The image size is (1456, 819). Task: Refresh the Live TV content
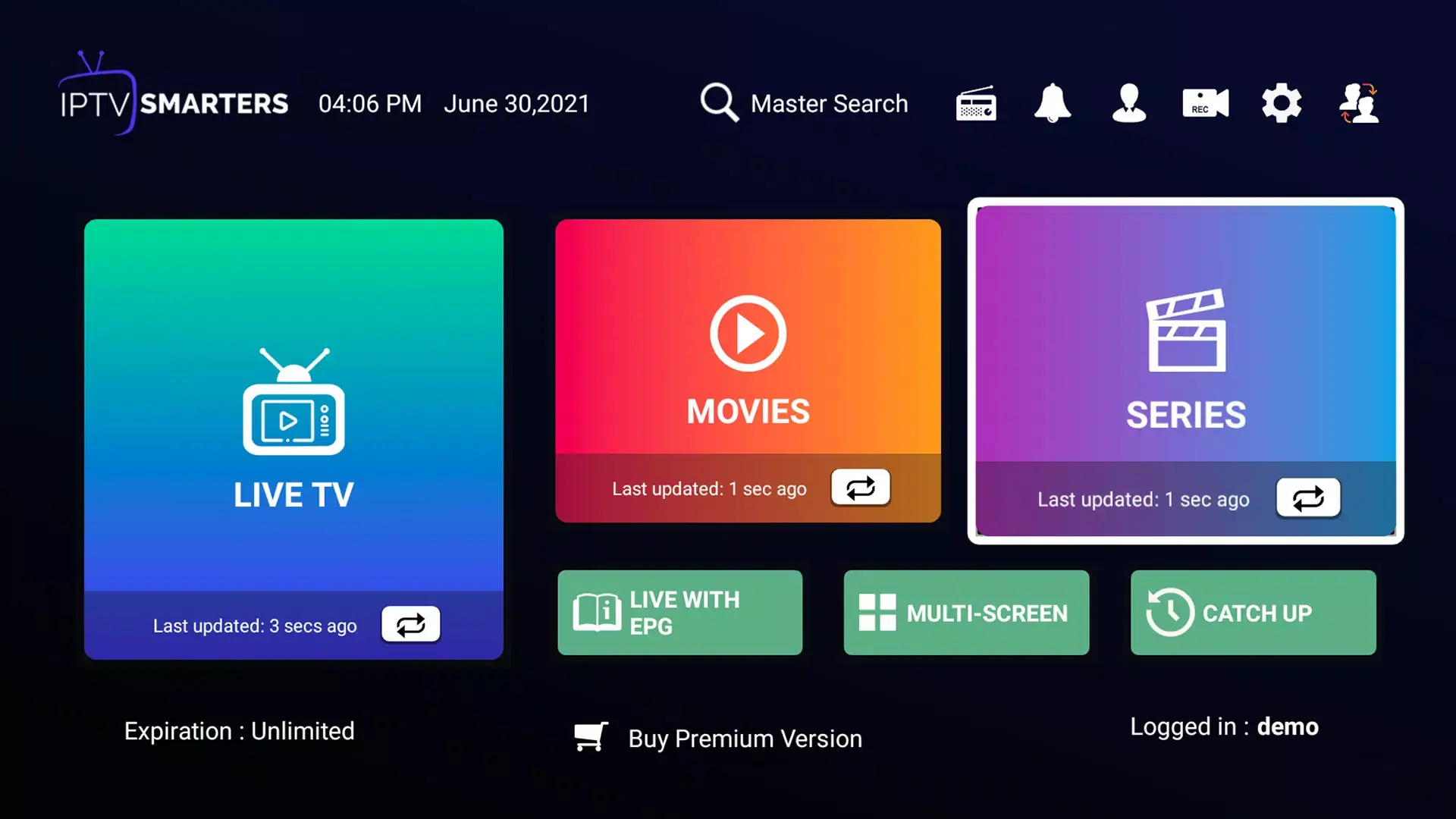[411, 624]
